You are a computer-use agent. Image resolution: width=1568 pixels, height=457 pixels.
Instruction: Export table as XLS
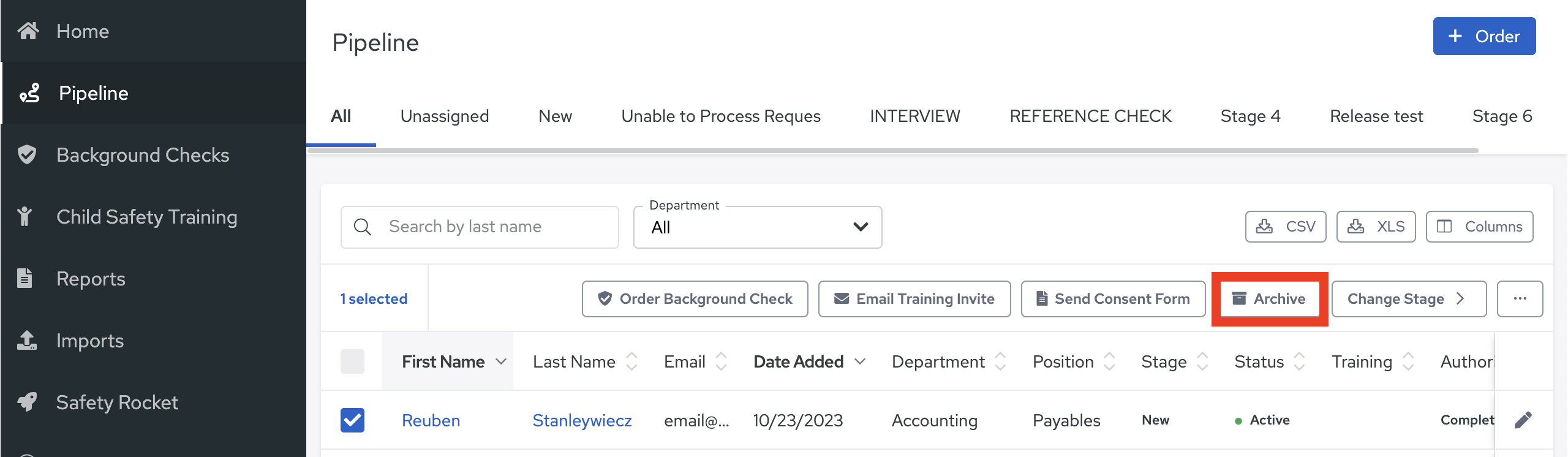[x=1376, y=227]
